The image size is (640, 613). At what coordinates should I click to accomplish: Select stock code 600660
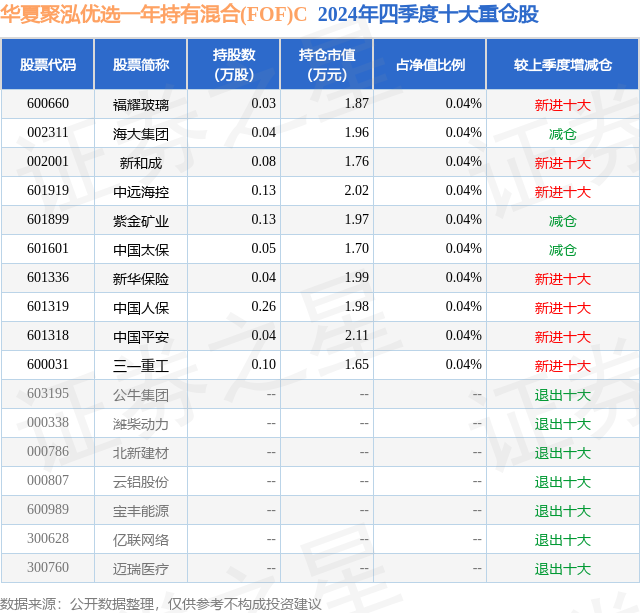click(48, 104)
